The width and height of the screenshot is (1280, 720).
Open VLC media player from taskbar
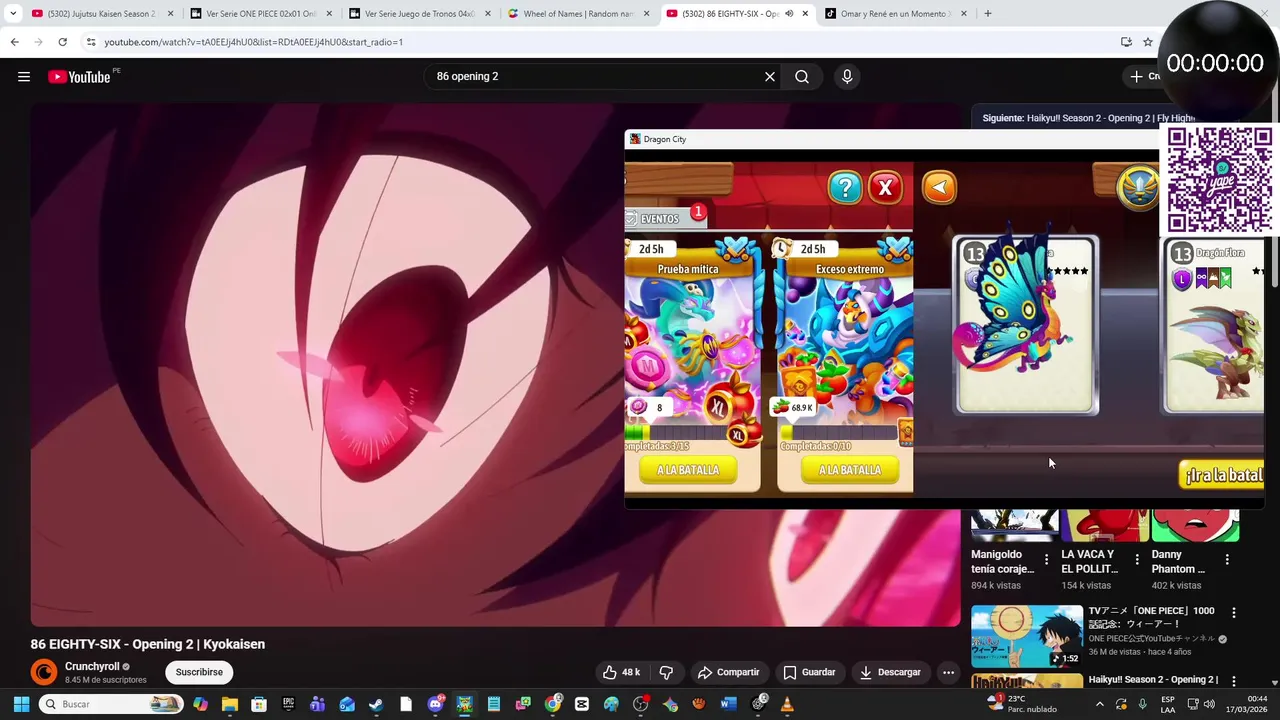coord(787,704)
